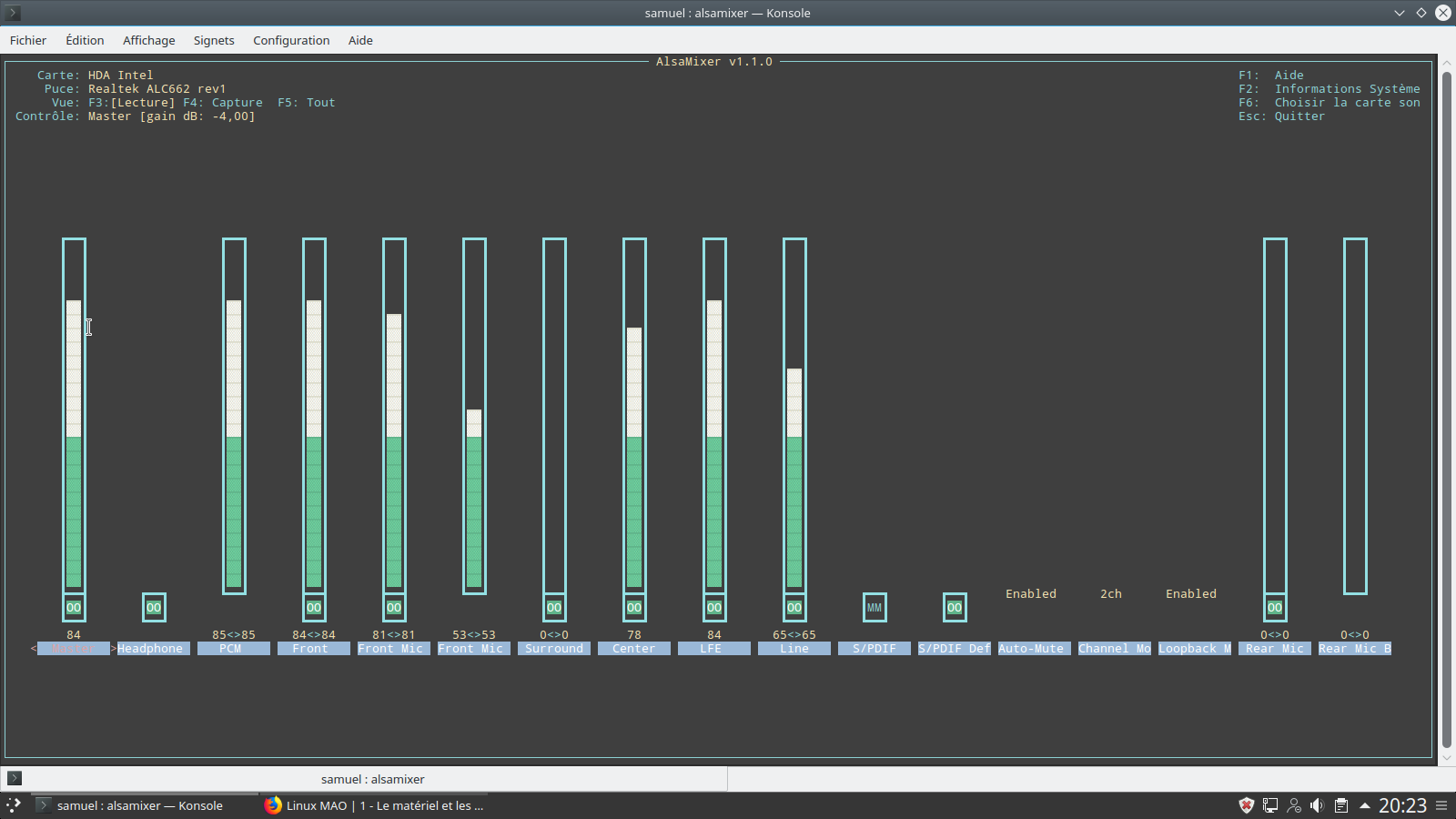
Task: Click the LFE channel label
Action: (714, 648)
